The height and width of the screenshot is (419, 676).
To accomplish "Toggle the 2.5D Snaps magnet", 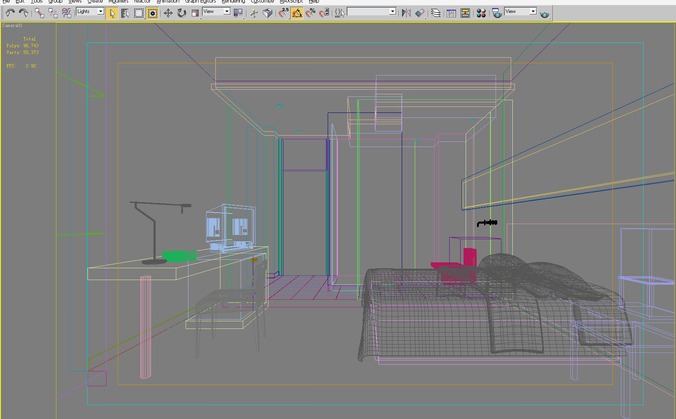I will (x=283, y=13).
